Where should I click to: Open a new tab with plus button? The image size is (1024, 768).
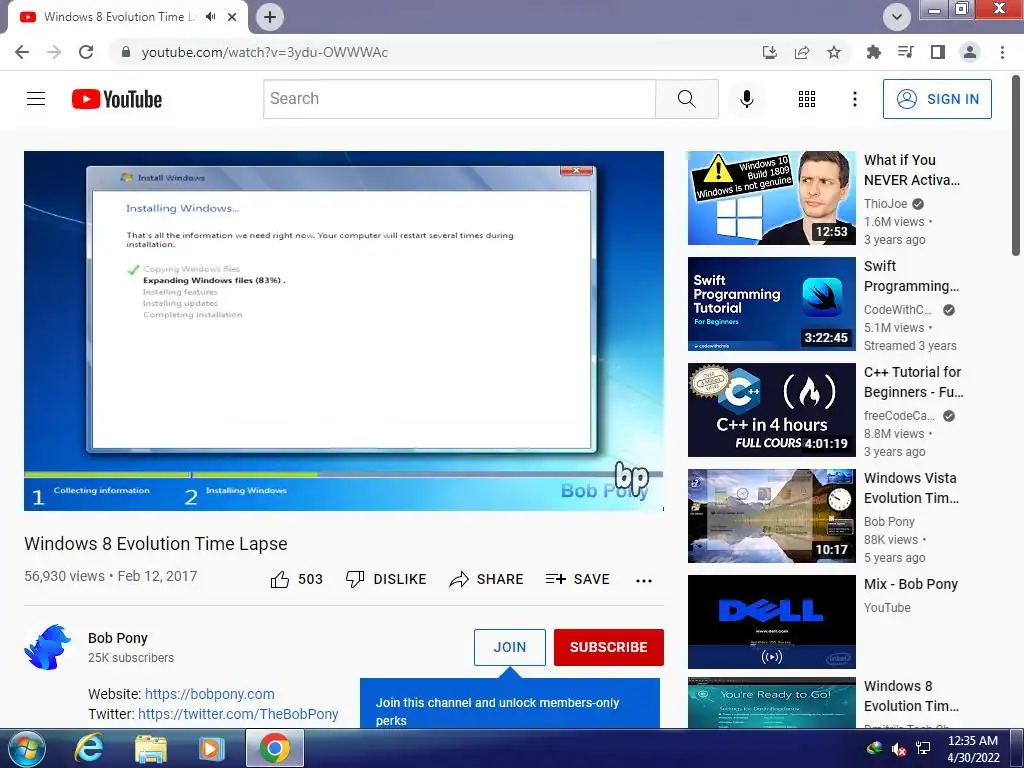[270, 17]
